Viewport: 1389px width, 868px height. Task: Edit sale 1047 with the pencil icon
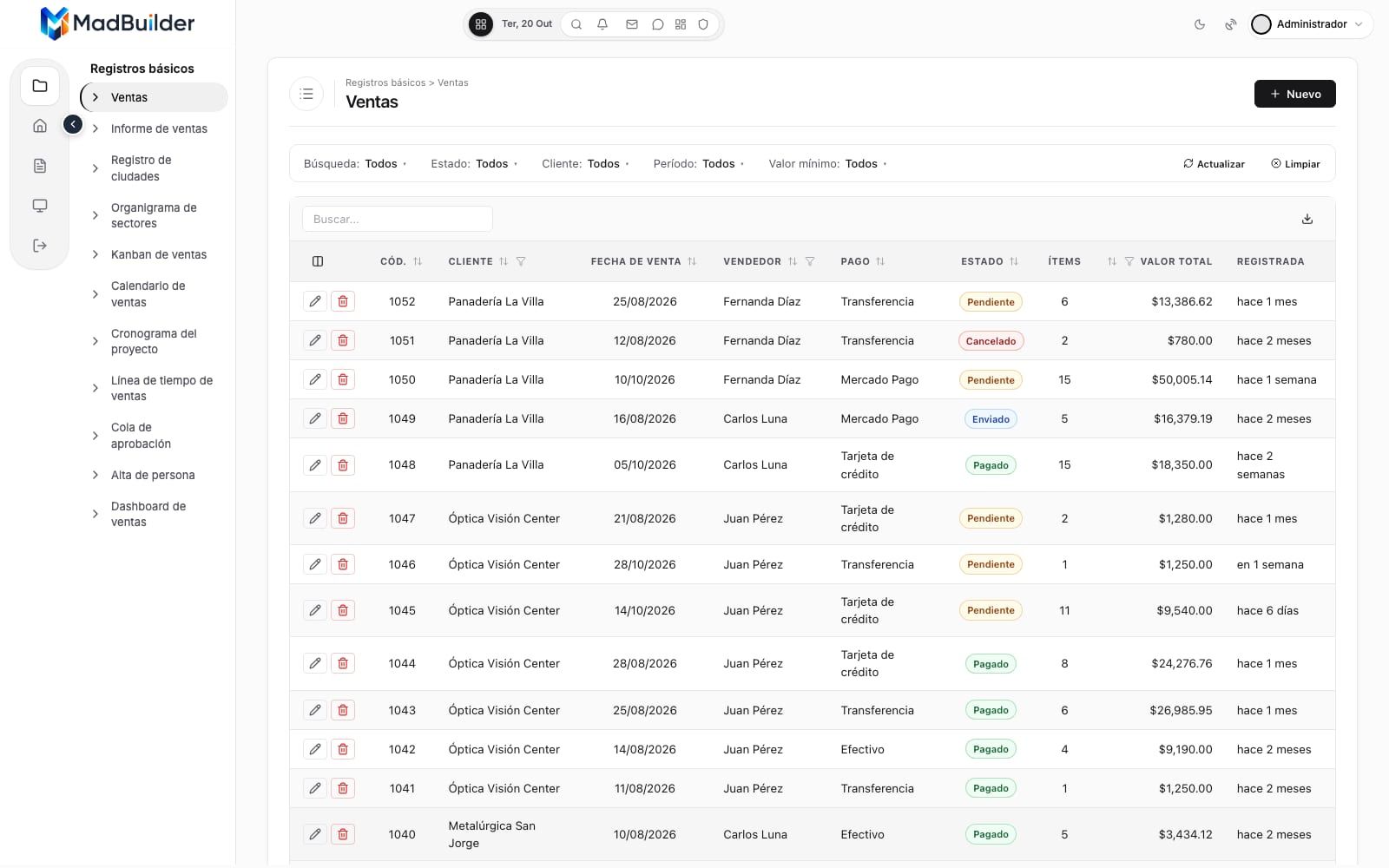click(x=315, y=518)
